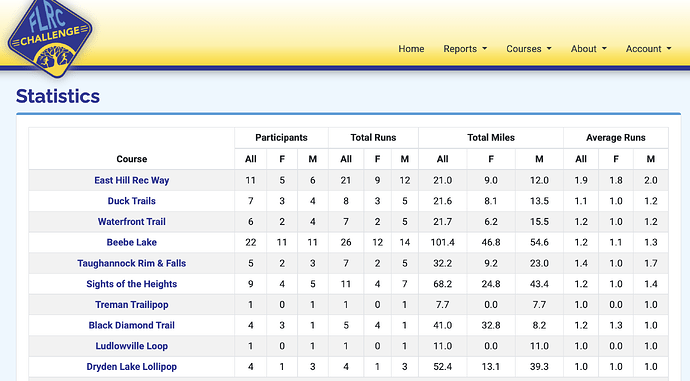690x381 pixels.
Task: Select Dryden Lake male miles 39.3
Action: pos(539,367)
